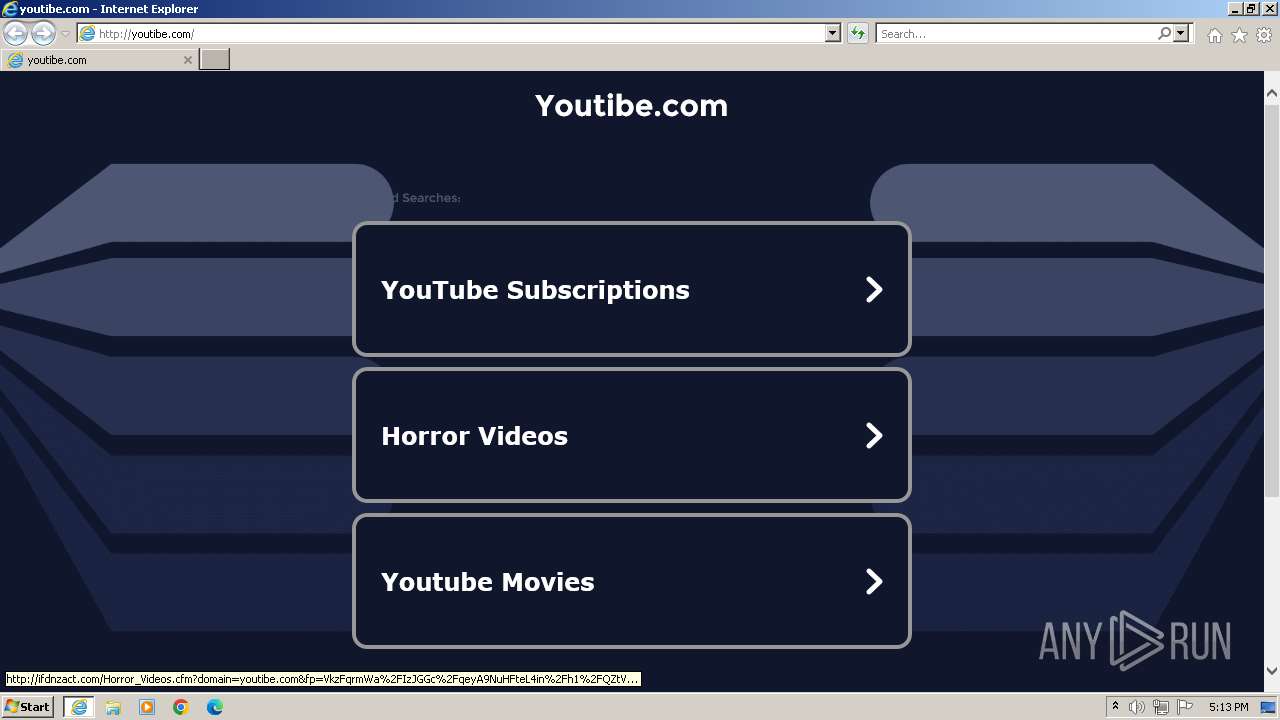The height and width of the screenshot is (720, 1280).
Task: Click inside the Search box
Action: (x=1016, y=34)
